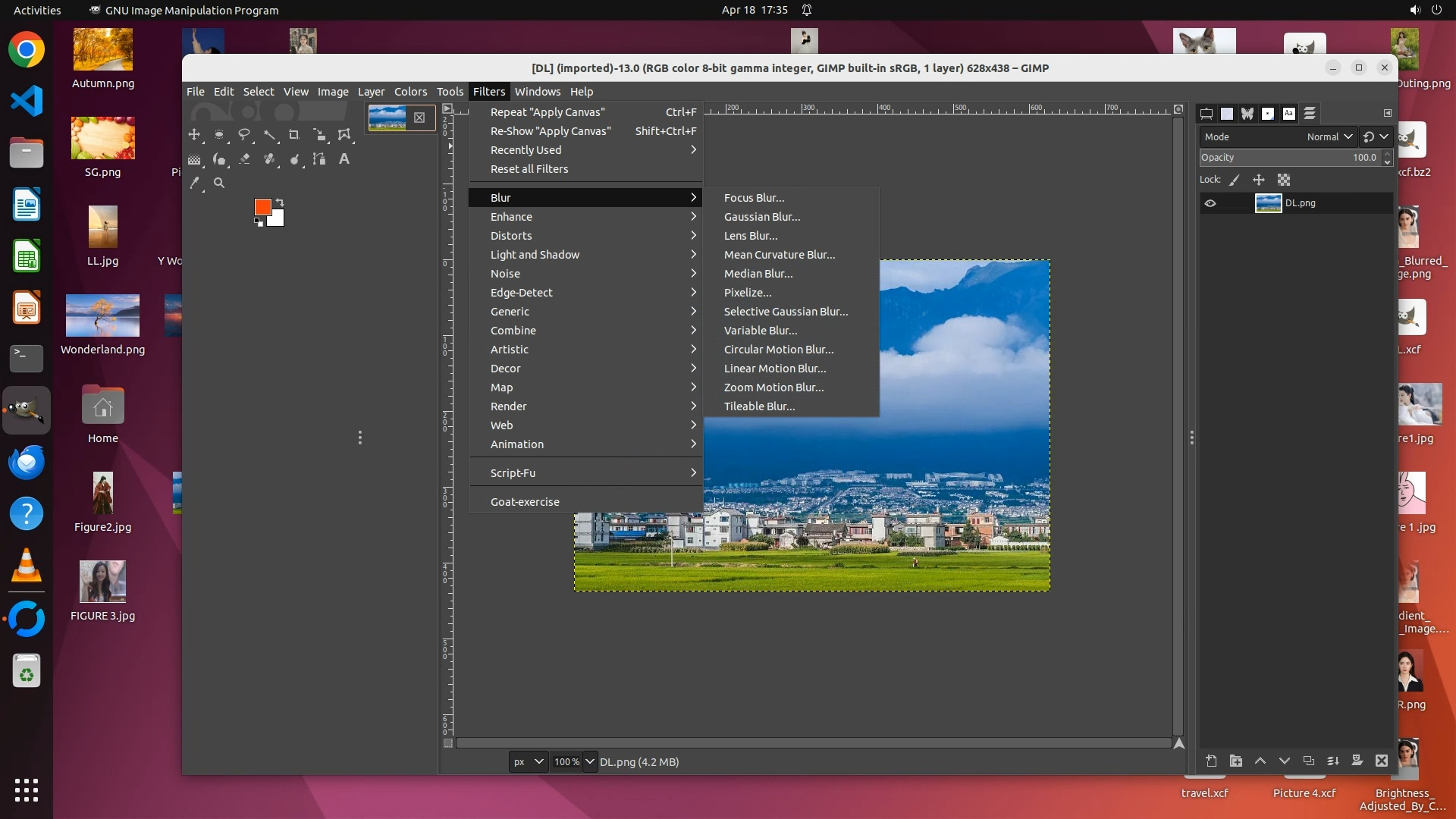This screenshot has height=819, width=1456.
Task: Create a new layer in Layers panel
Action: coord(1211,761)
